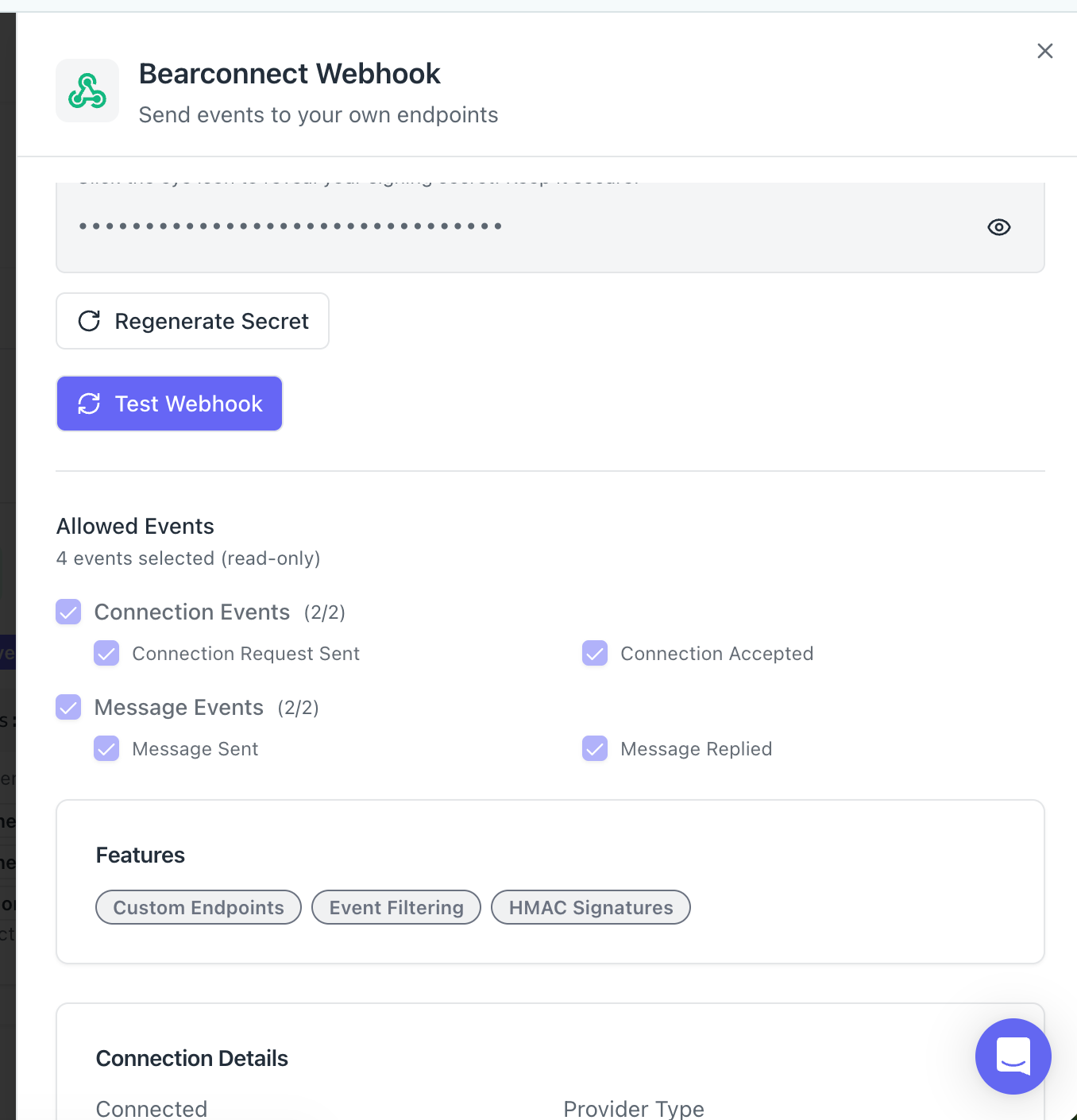The width and height of the screenshot is (1077, 1120).
Task: Click the Regenerate Secret button
Action: (x=192, y=321)
